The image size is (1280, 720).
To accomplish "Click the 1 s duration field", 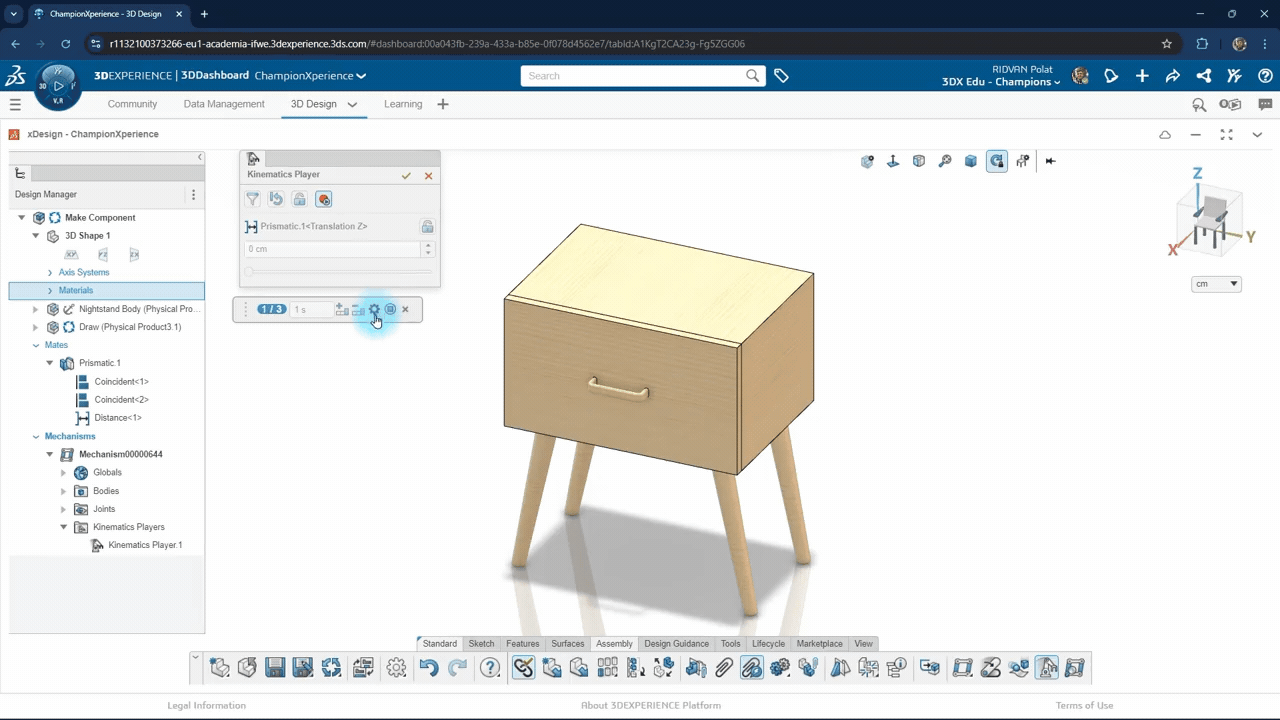I will point(310,310).
